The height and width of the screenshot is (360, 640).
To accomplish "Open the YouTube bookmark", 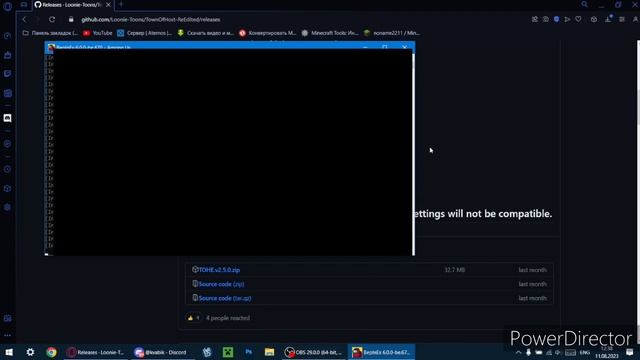I will [98, 33].
